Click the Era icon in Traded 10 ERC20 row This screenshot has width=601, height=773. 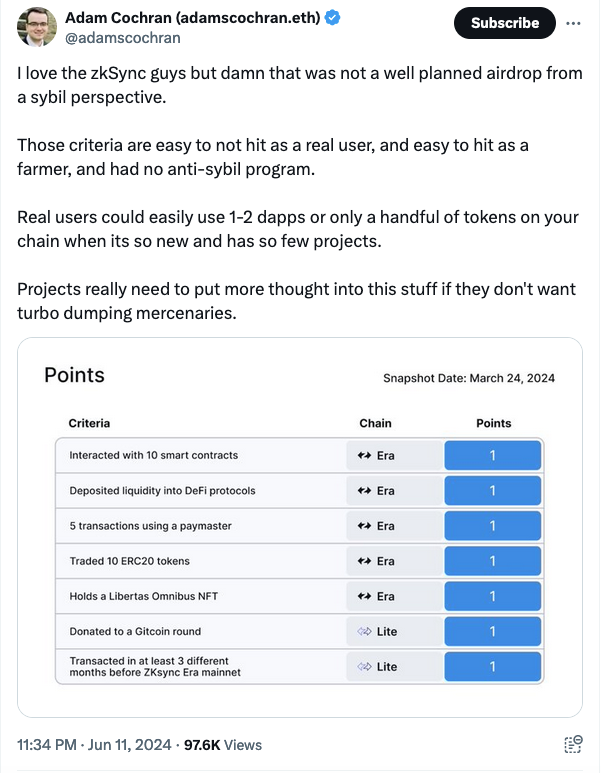click(365, 561)
